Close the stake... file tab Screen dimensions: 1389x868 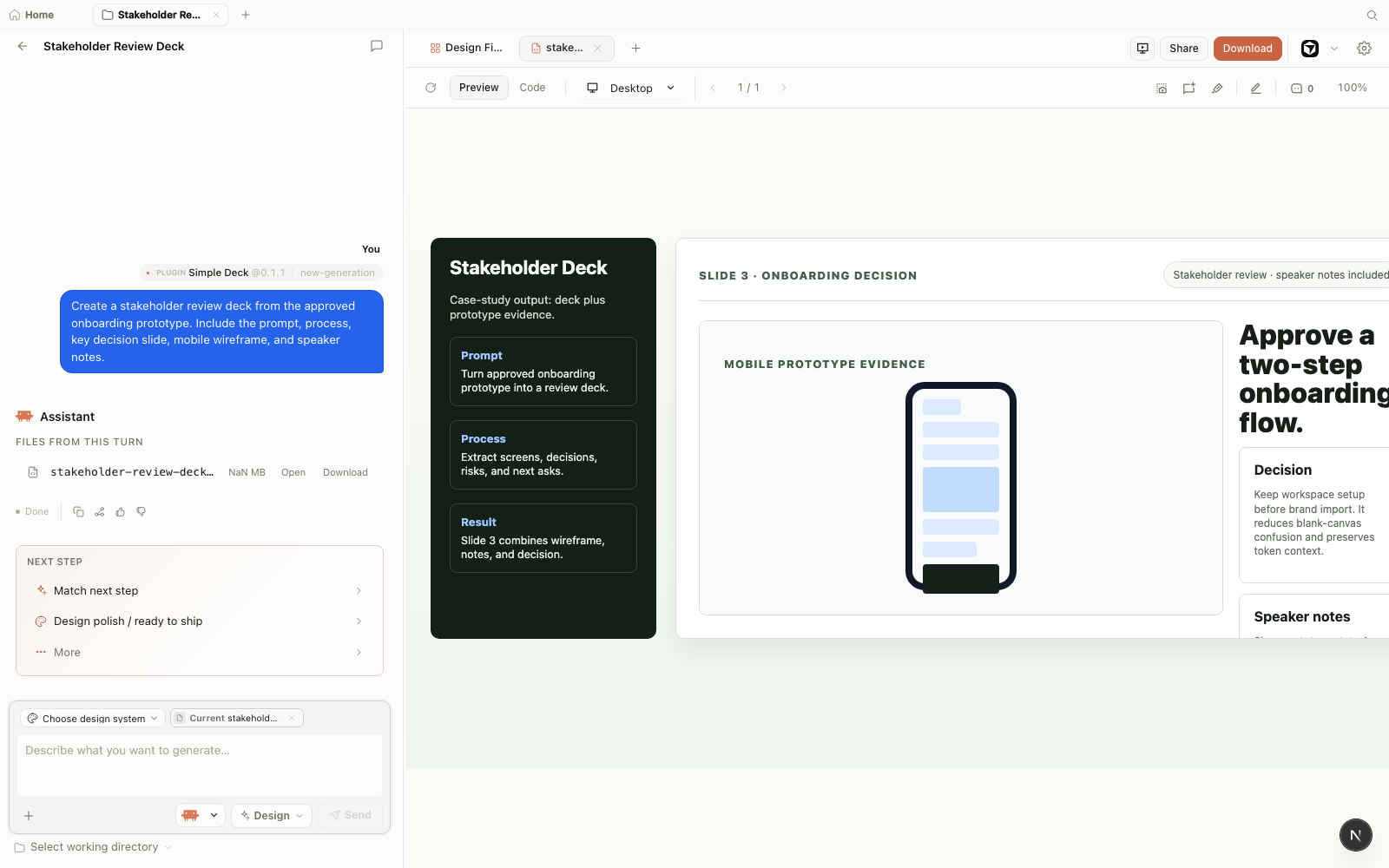[597, 49]
